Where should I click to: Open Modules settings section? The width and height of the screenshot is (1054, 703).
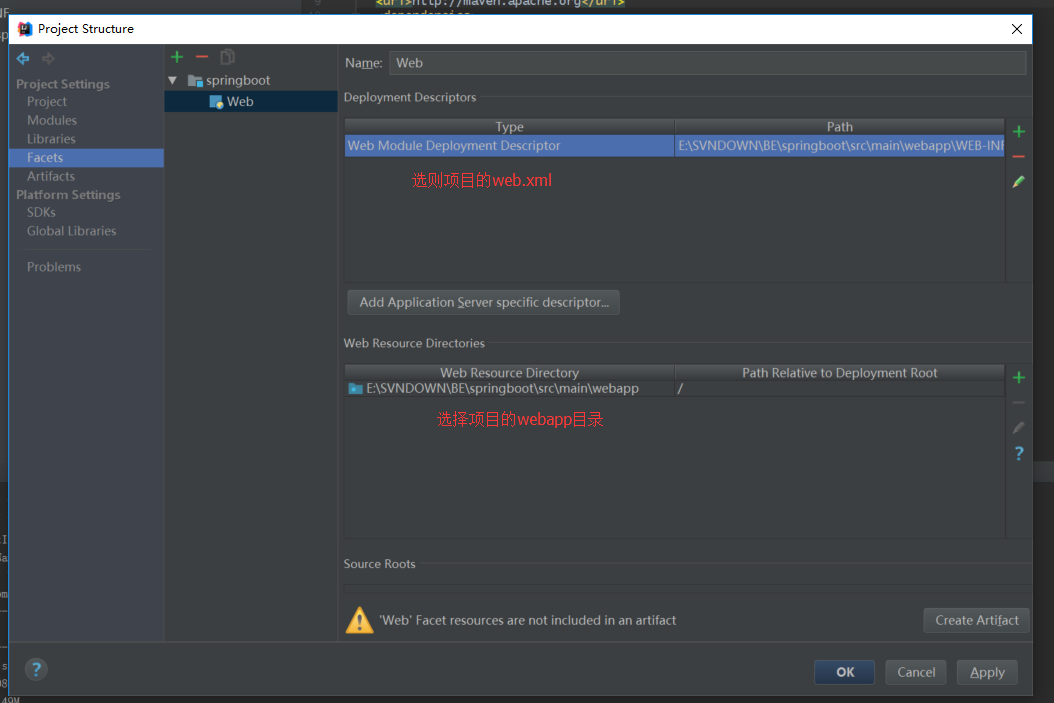52,120
